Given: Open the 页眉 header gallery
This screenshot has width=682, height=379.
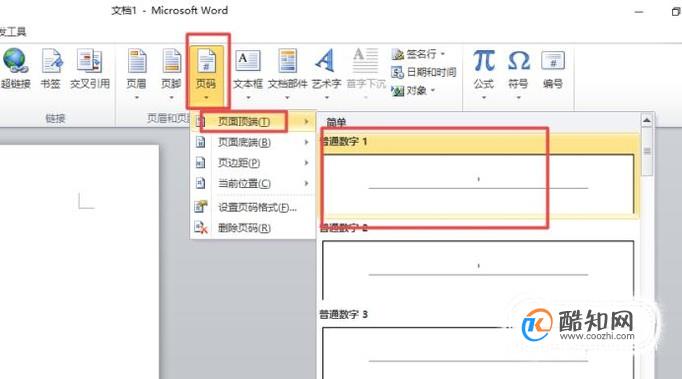Looking at the screenshot, I should [137, 73].
